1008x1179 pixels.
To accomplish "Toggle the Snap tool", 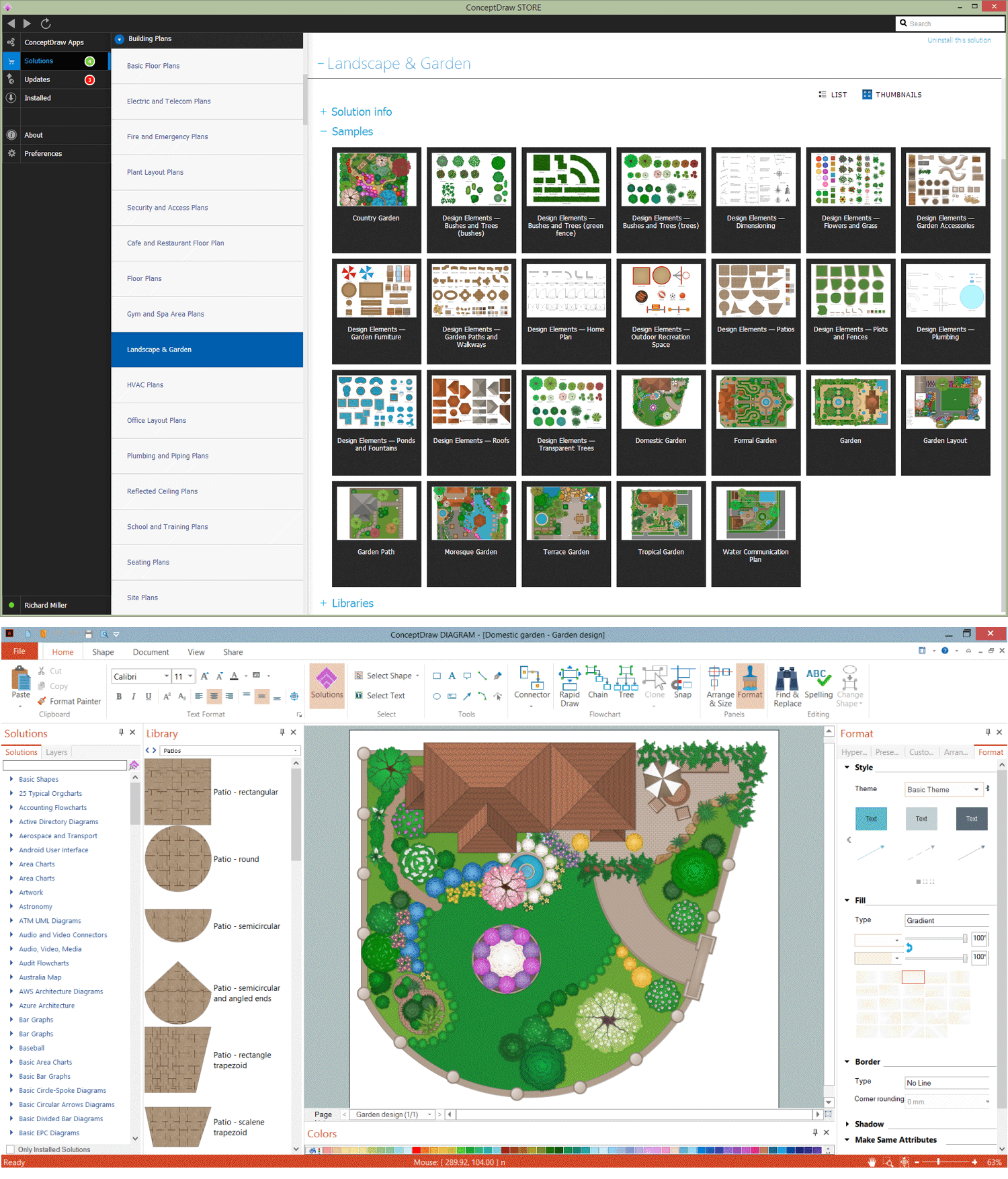I will pyautogui.click(x=682, y=683).
